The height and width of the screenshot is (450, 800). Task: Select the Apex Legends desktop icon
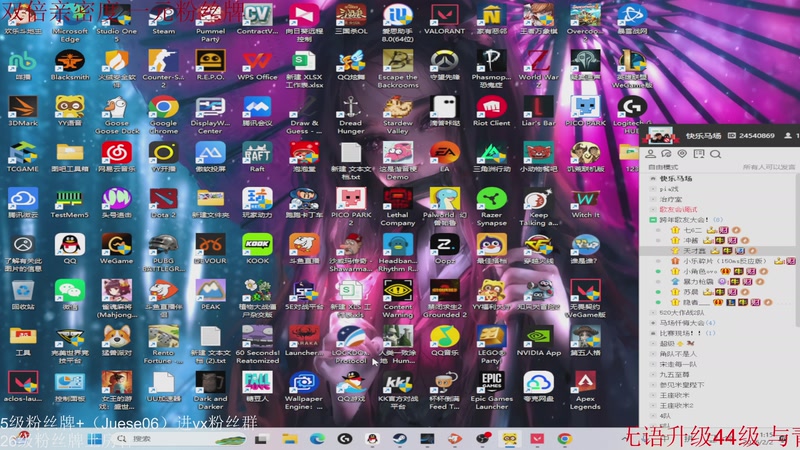(x=585, y=391)
